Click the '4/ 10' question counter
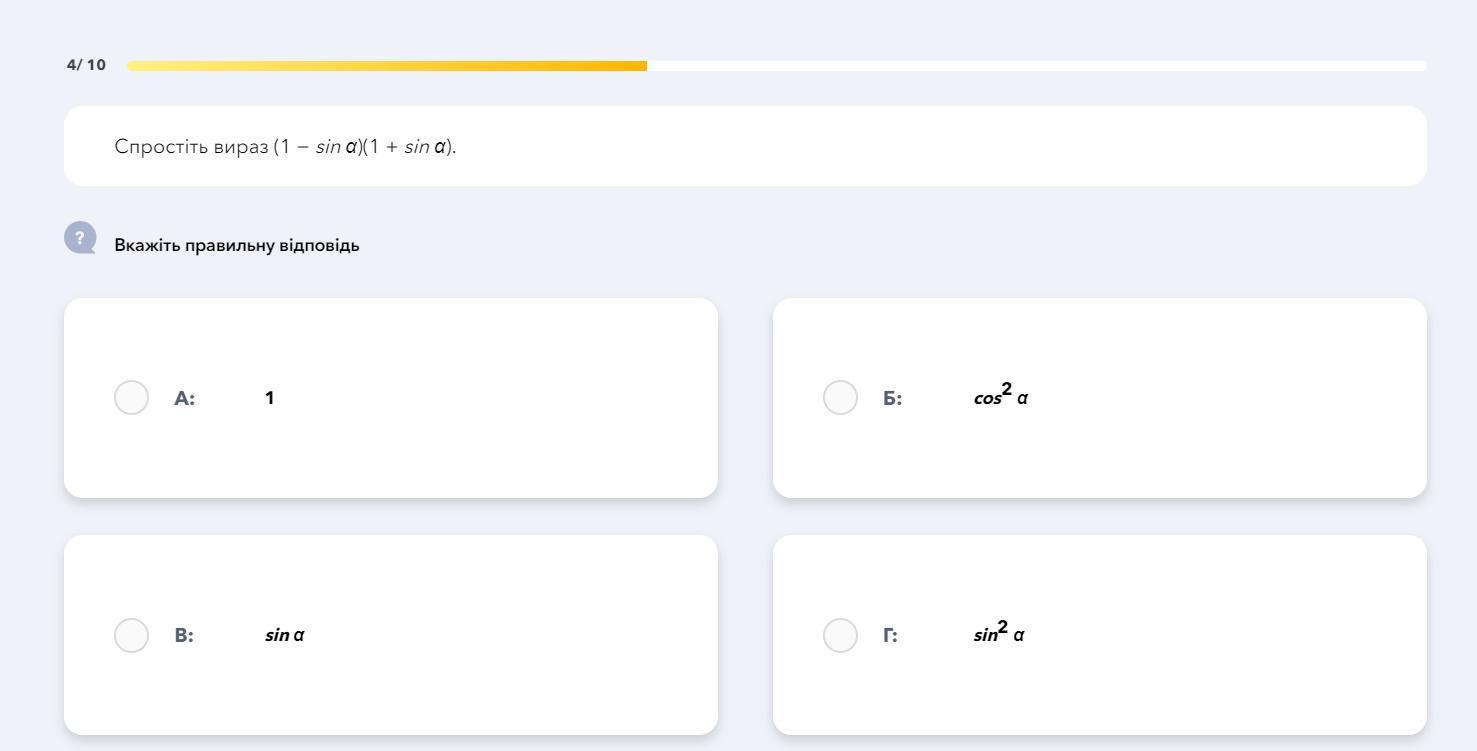Viewport: 1477px width, 751px height. pos(86,65)
